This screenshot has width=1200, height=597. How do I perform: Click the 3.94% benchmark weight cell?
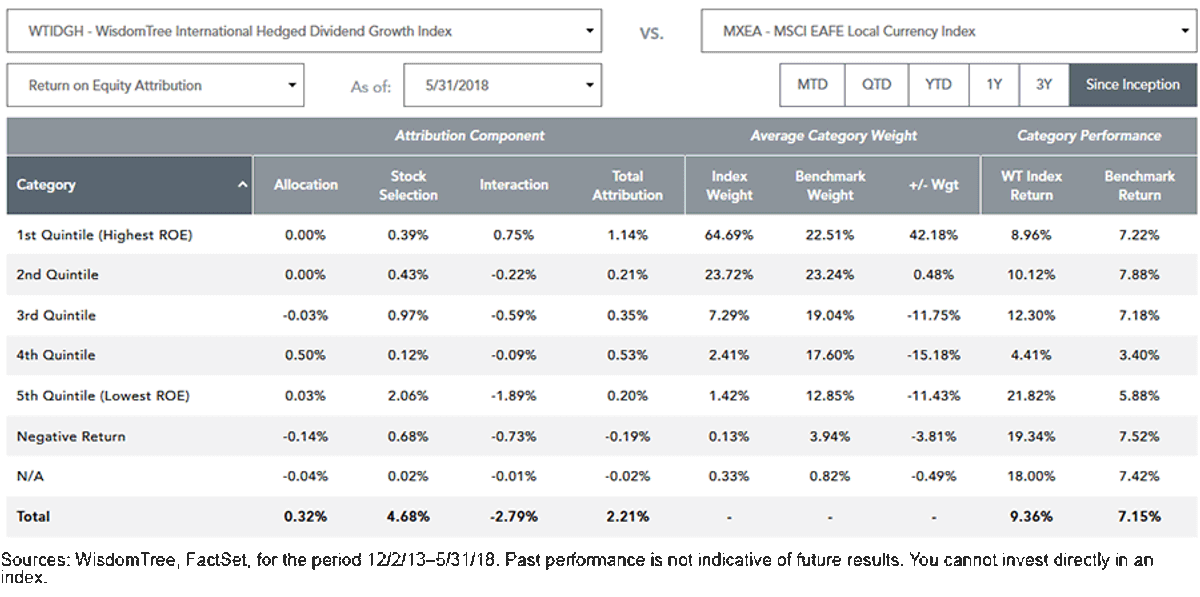click(x=830, y=436)
